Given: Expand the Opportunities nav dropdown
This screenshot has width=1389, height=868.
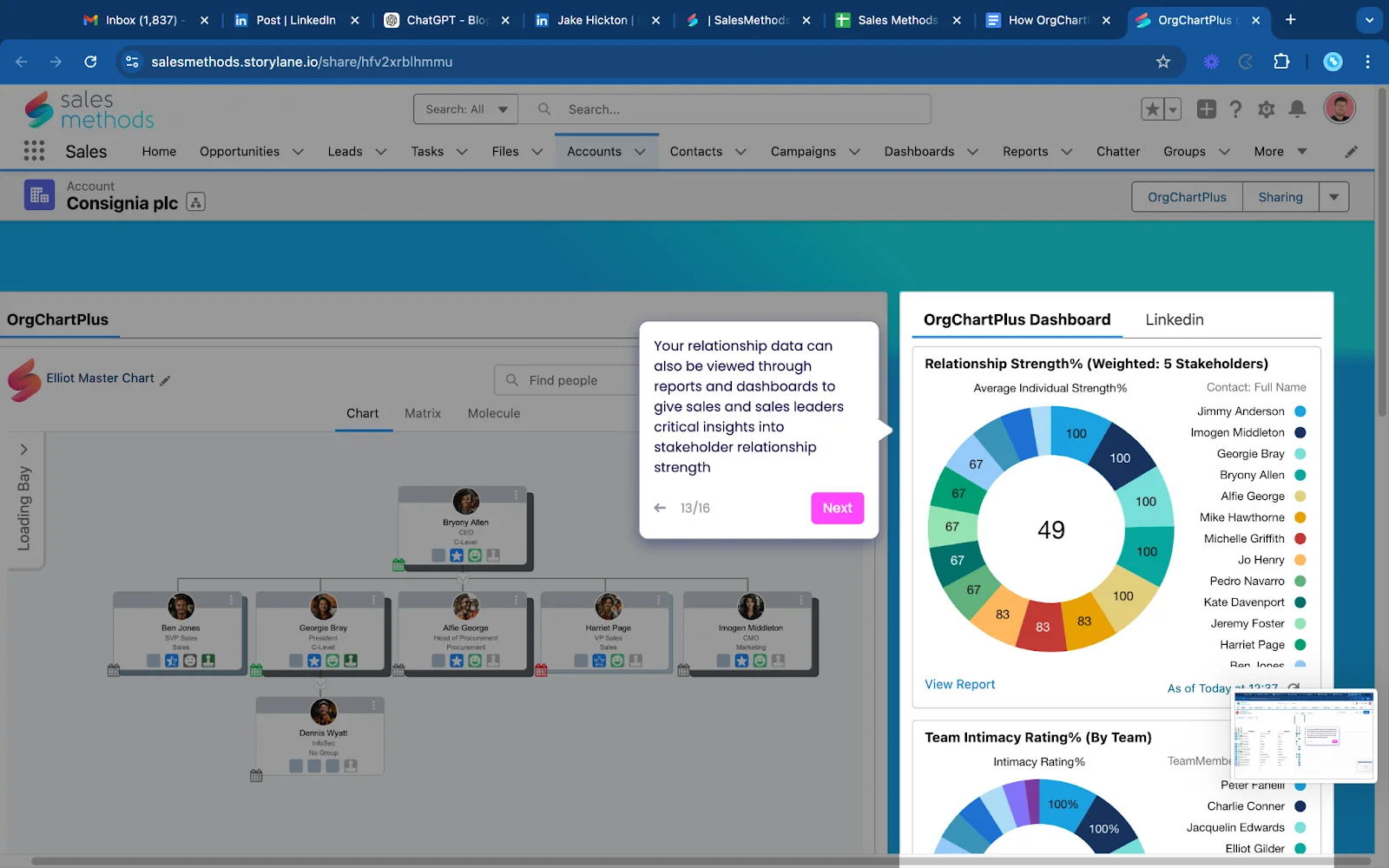Looking at the screenshot, I should pyautogui.click(x=298, y=152).
